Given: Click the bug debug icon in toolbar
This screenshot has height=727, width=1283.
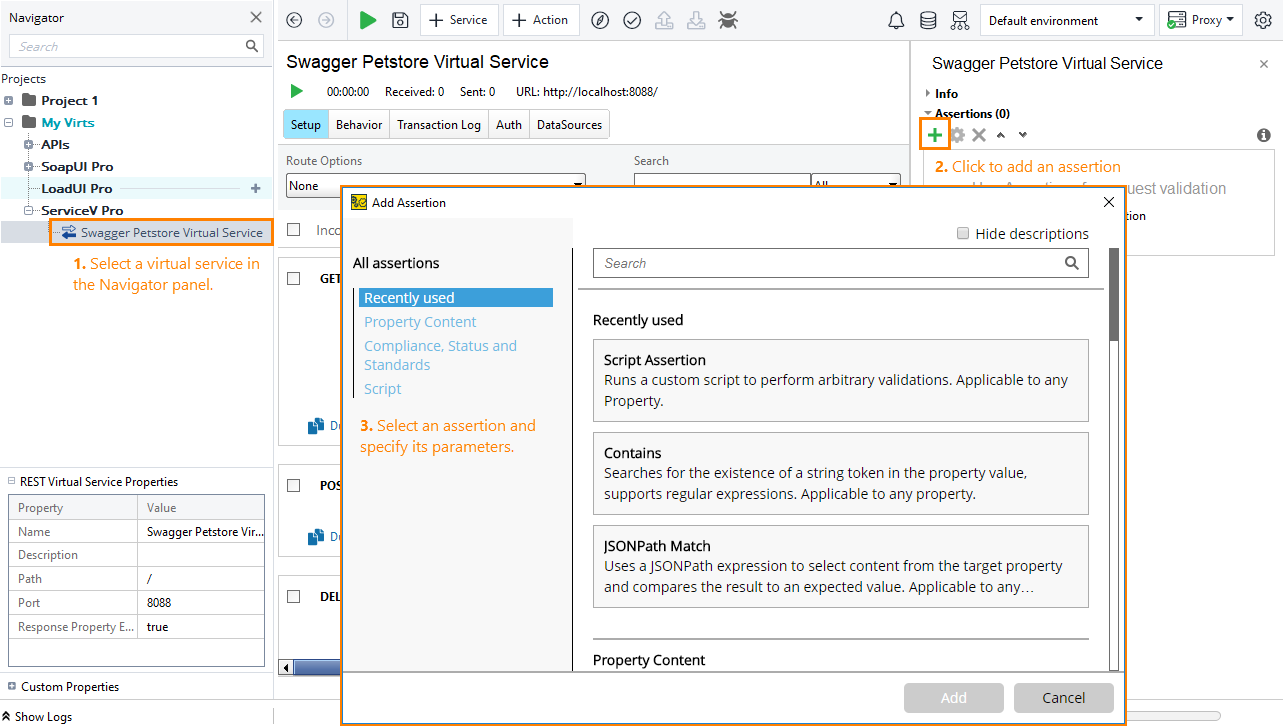Looking at the screenshot, I should tap(729, 20).
